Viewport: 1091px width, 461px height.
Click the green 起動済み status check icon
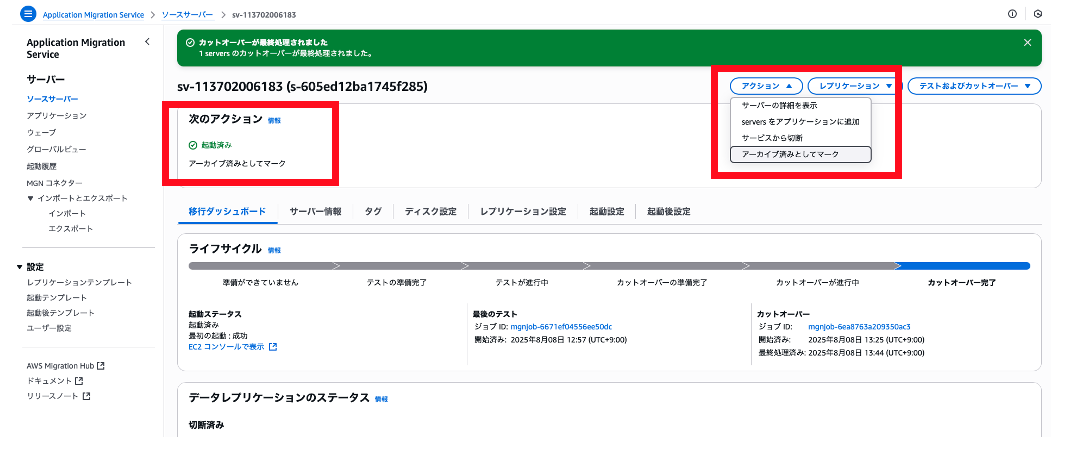[x=193, y=145]
